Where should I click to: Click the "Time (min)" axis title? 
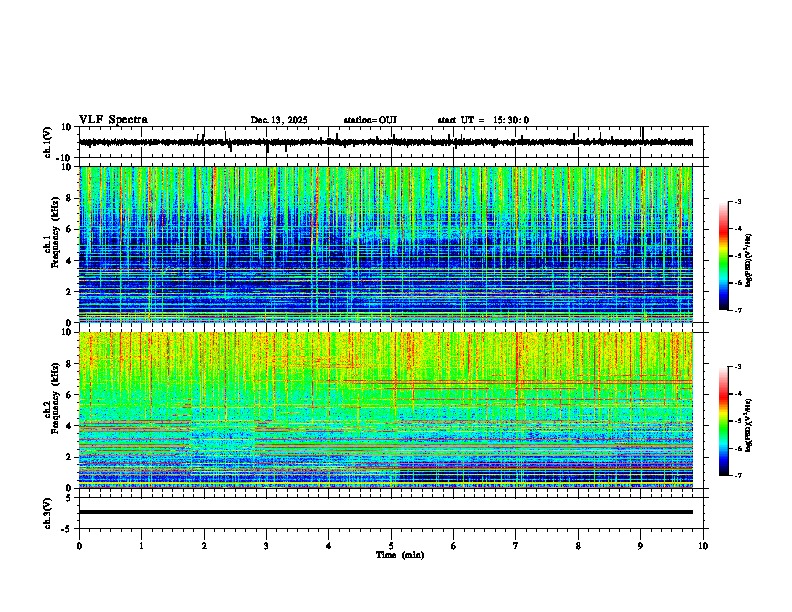[x=400, y=555]
